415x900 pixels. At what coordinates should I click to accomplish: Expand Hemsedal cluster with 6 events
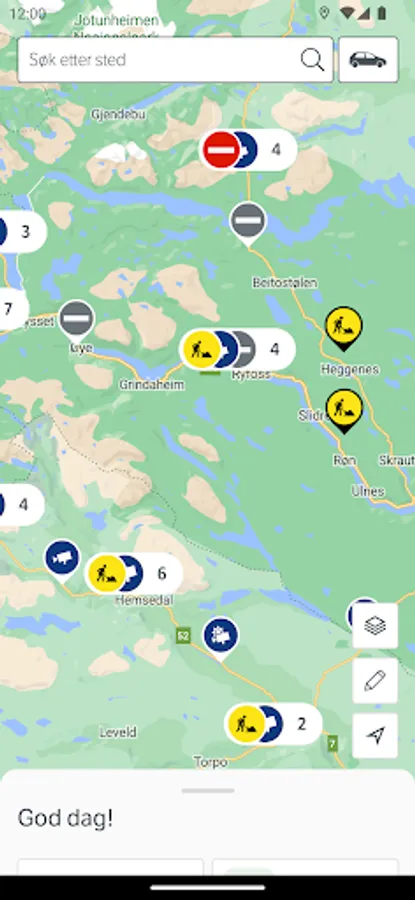[134, 573]
